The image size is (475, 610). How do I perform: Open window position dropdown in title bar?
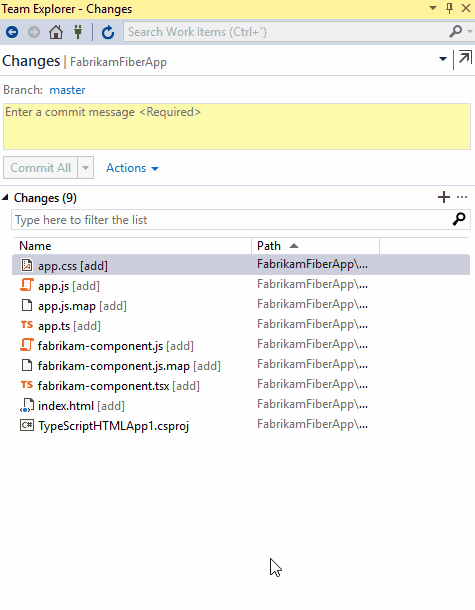pyautogui.click(x=433, y=8)
